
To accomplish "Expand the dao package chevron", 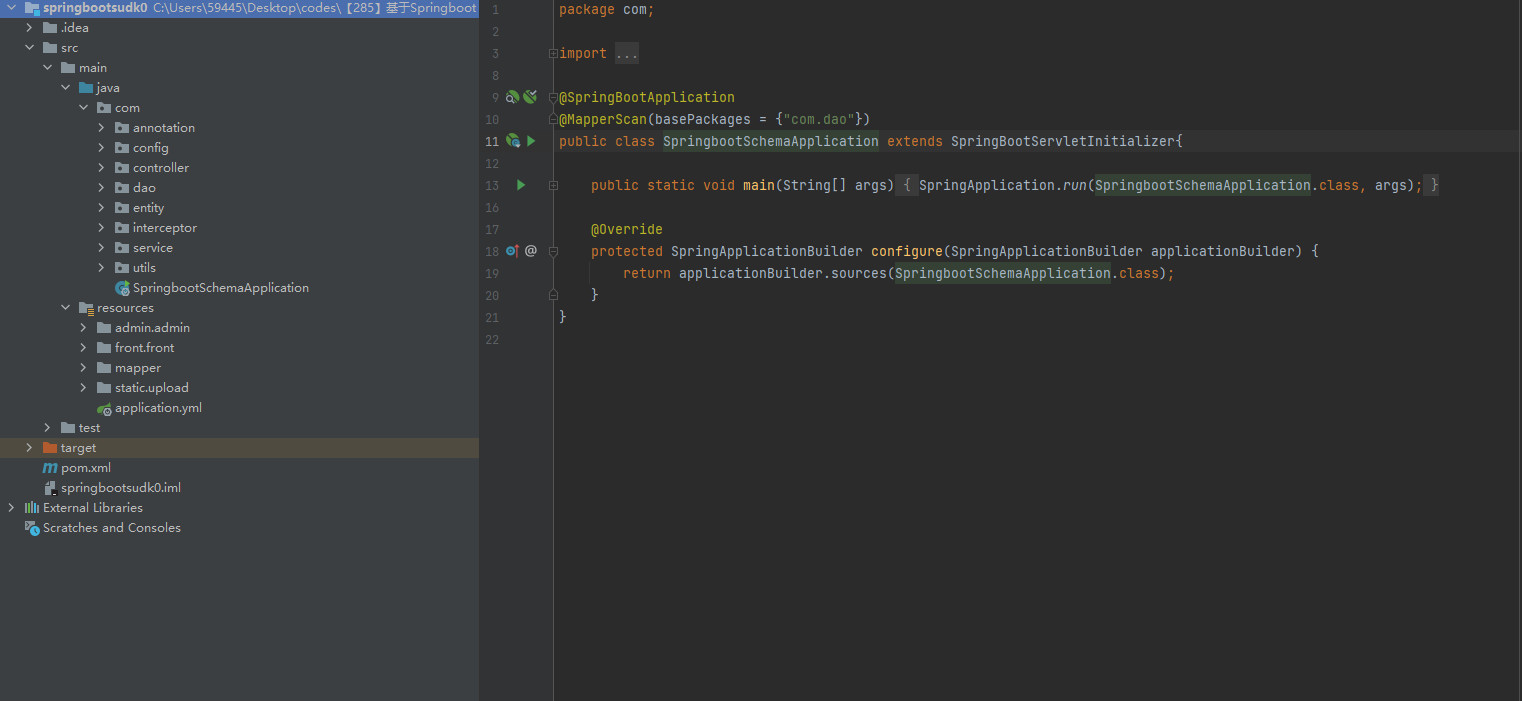I will pos(102,188).
